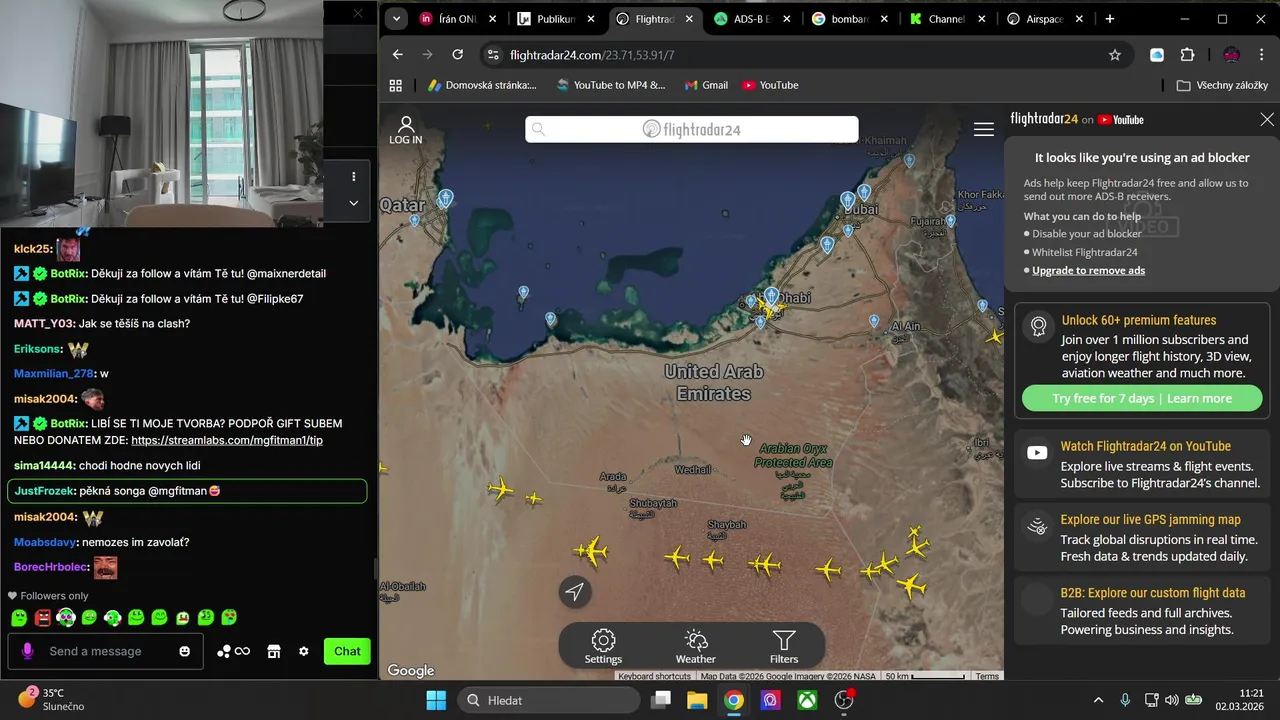Click the Terms link on the map
The height and width of the screenshot is (720, 1280).
tap(987, 676)
